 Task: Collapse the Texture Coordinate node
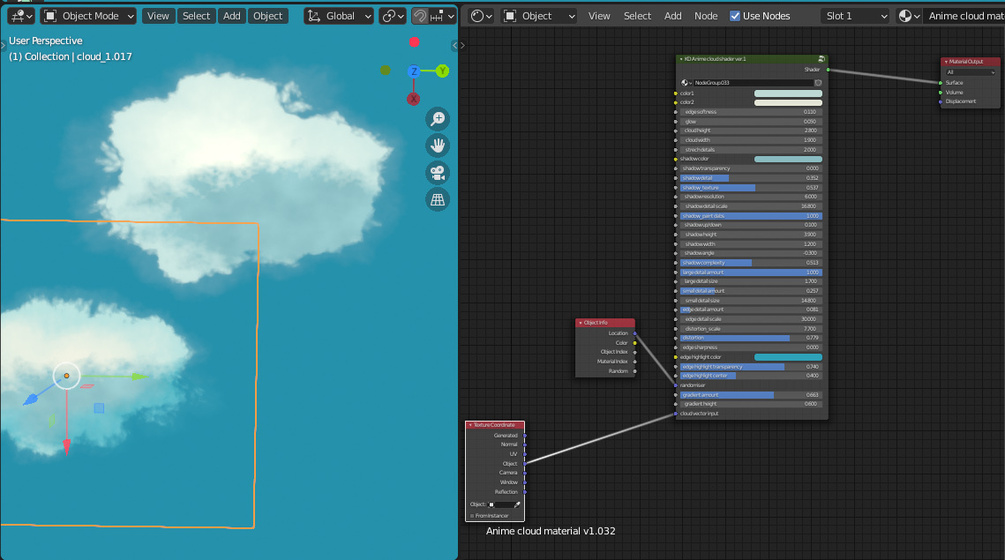pyautogui.click(x=470, y=425)
